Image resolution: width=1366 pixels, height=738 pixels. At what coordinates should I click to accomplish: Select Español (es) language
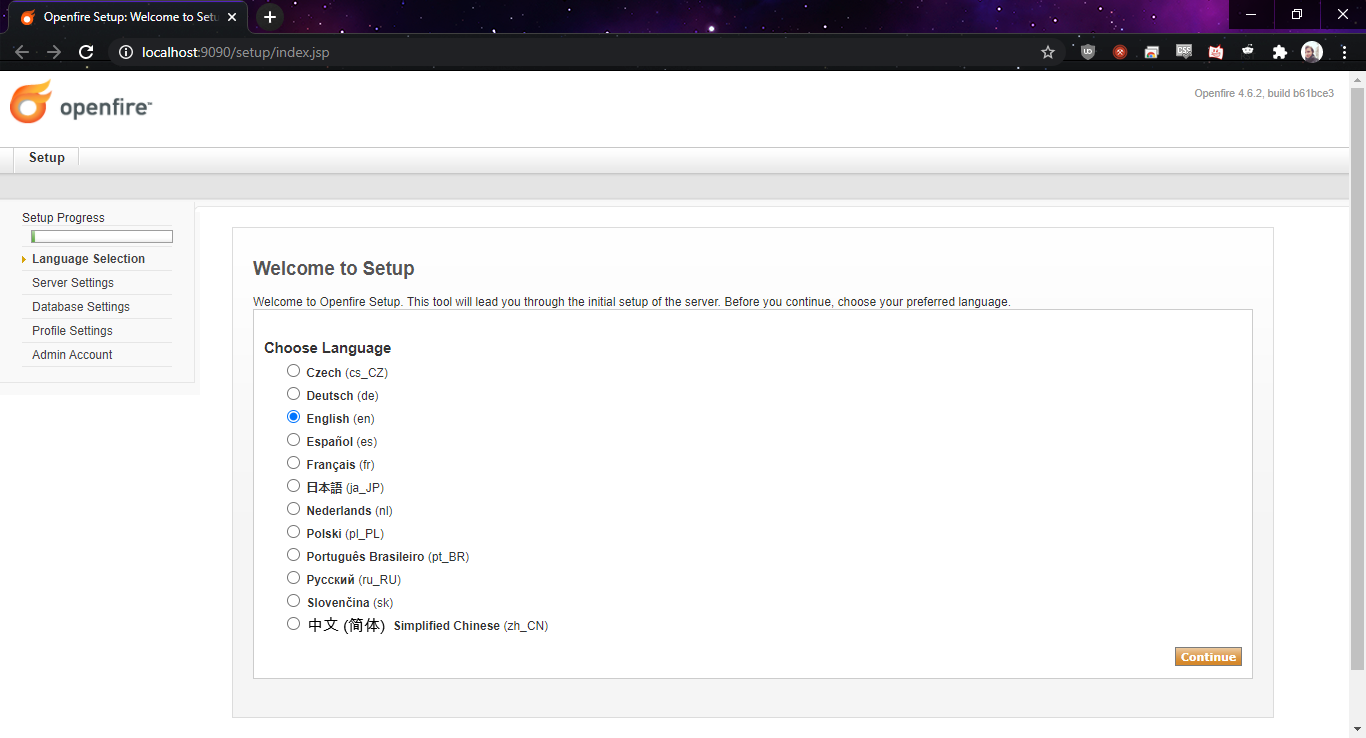coord(293,440)
